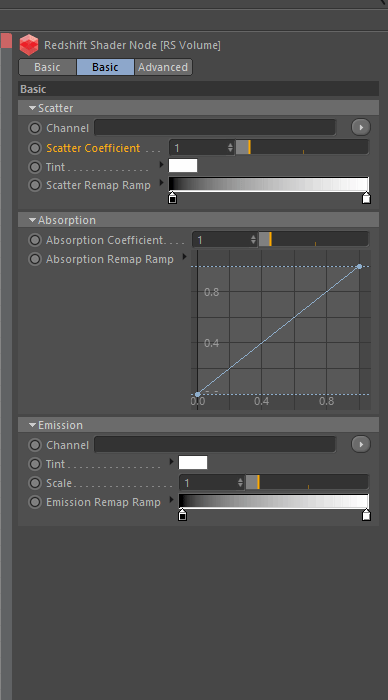Toggle animation dot for Scatter Coefficient
388x700 pixels.
click(x=35, y=148)
